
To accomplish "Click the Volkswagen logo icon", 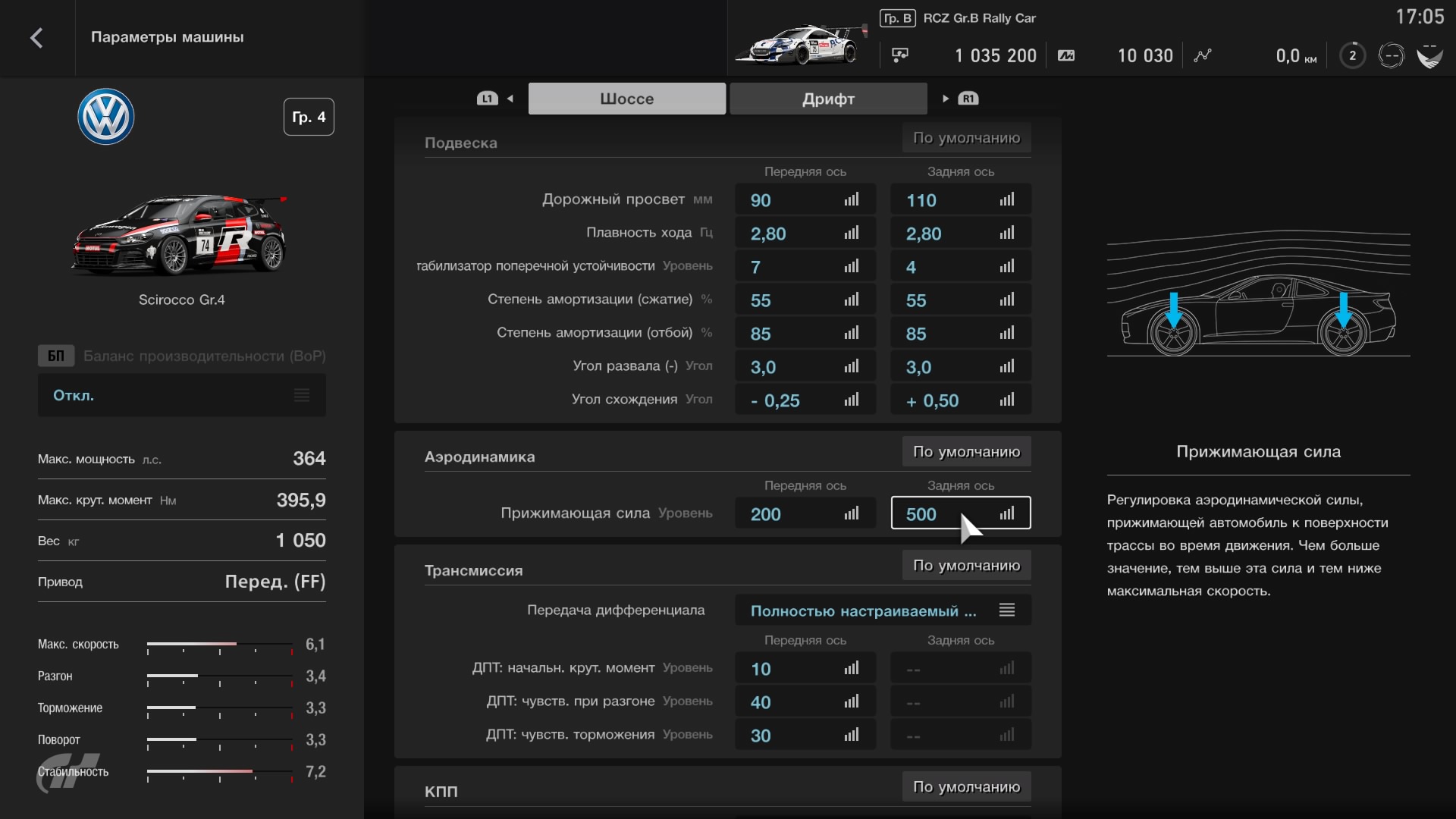I will pos(106,117).
